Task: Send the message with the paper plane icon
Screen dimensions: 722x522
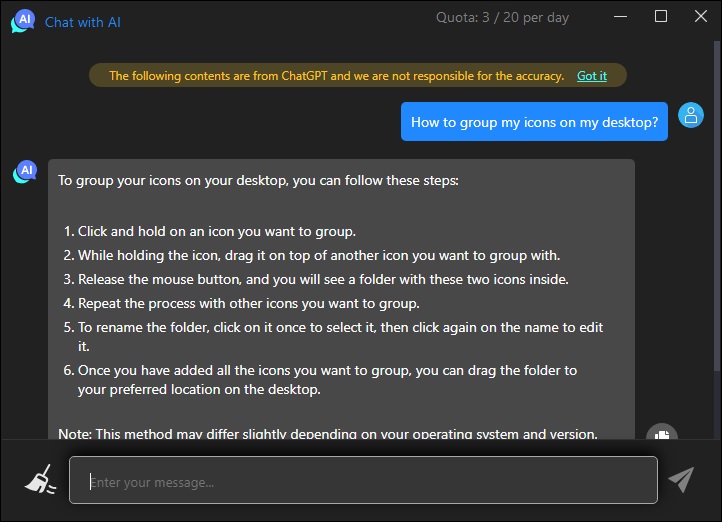Action: (681, 479)
